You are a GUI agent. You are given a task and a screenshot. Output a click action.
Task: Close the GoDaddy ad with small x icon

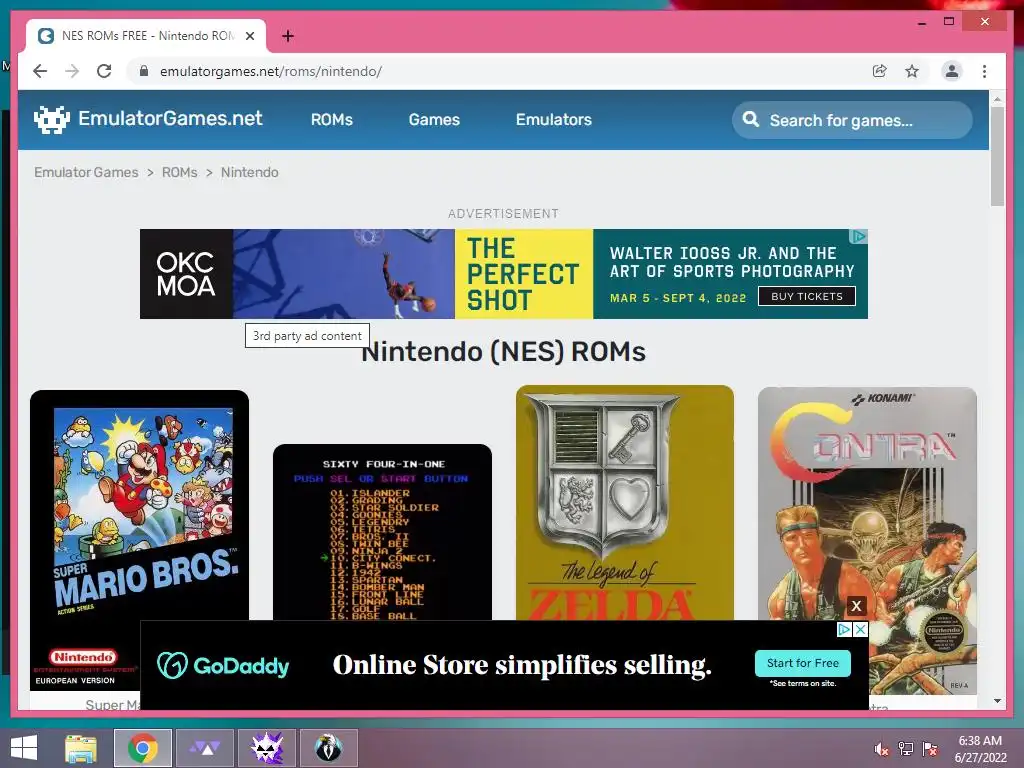[x=861, y=630]
